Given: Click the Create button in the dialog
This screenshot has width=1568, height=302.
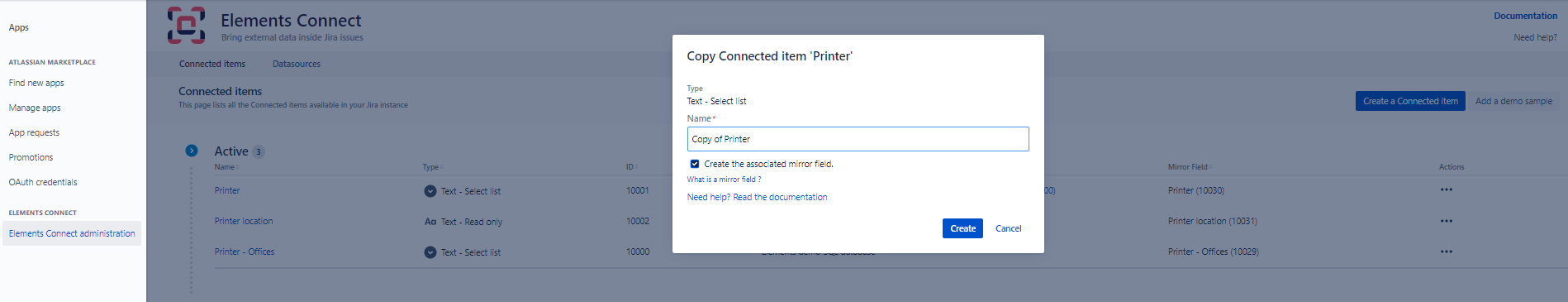Looking at the screenshot, I should point(962,228).
